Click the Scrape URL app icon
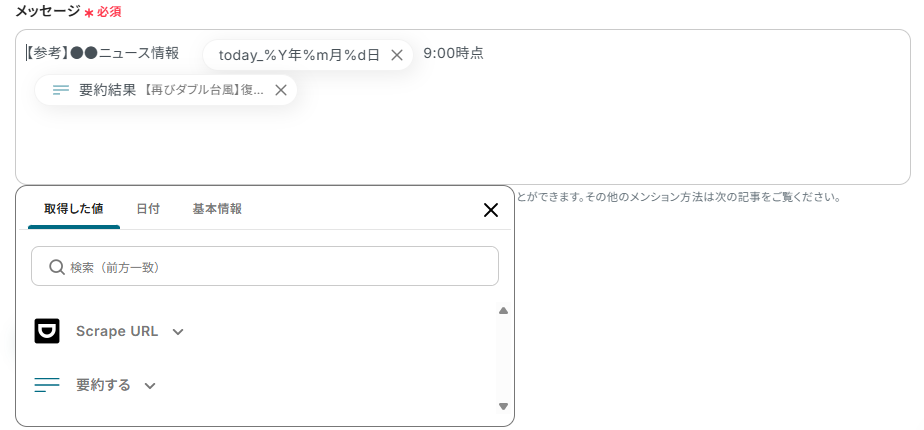 47,331
